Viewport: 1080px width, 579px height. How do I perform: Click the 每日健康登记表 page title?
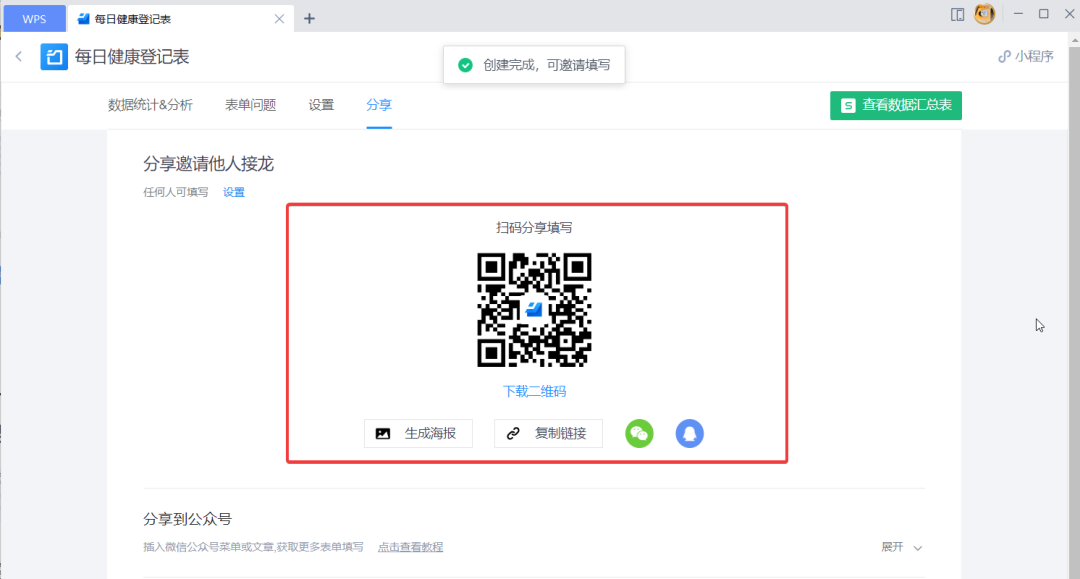[x=132, y=56]
